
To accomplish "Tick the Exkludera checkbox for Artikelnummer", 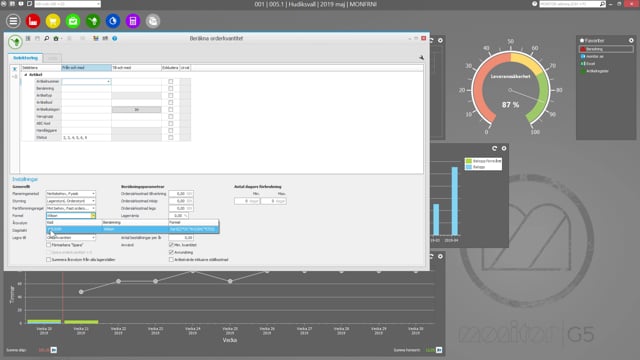I will (x=171, y=82).
